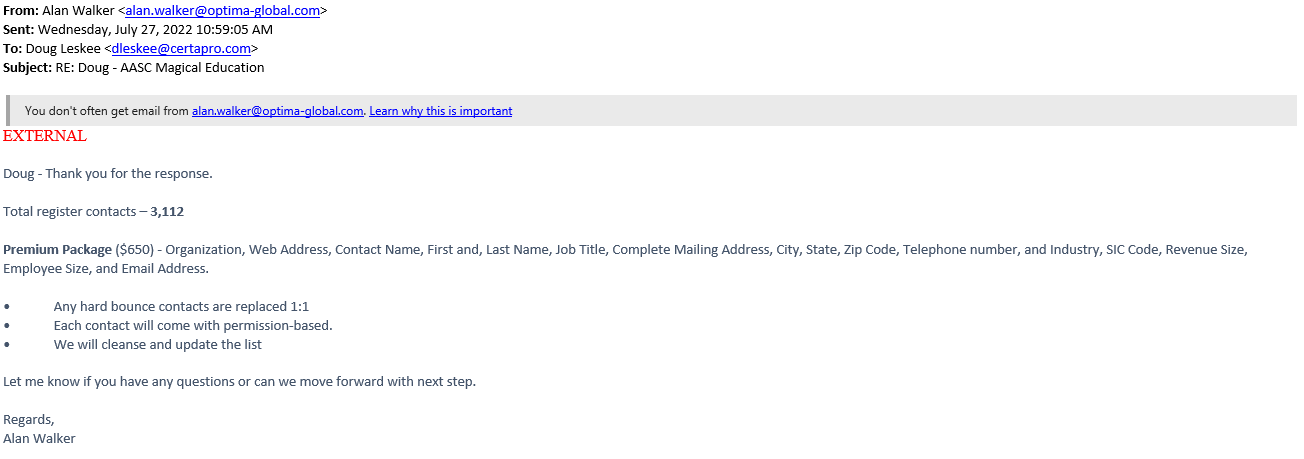Click the bold 'Premium Package' text
Image resolution: width=1304 pixels, height=459 pixels.
coord(57,250)
